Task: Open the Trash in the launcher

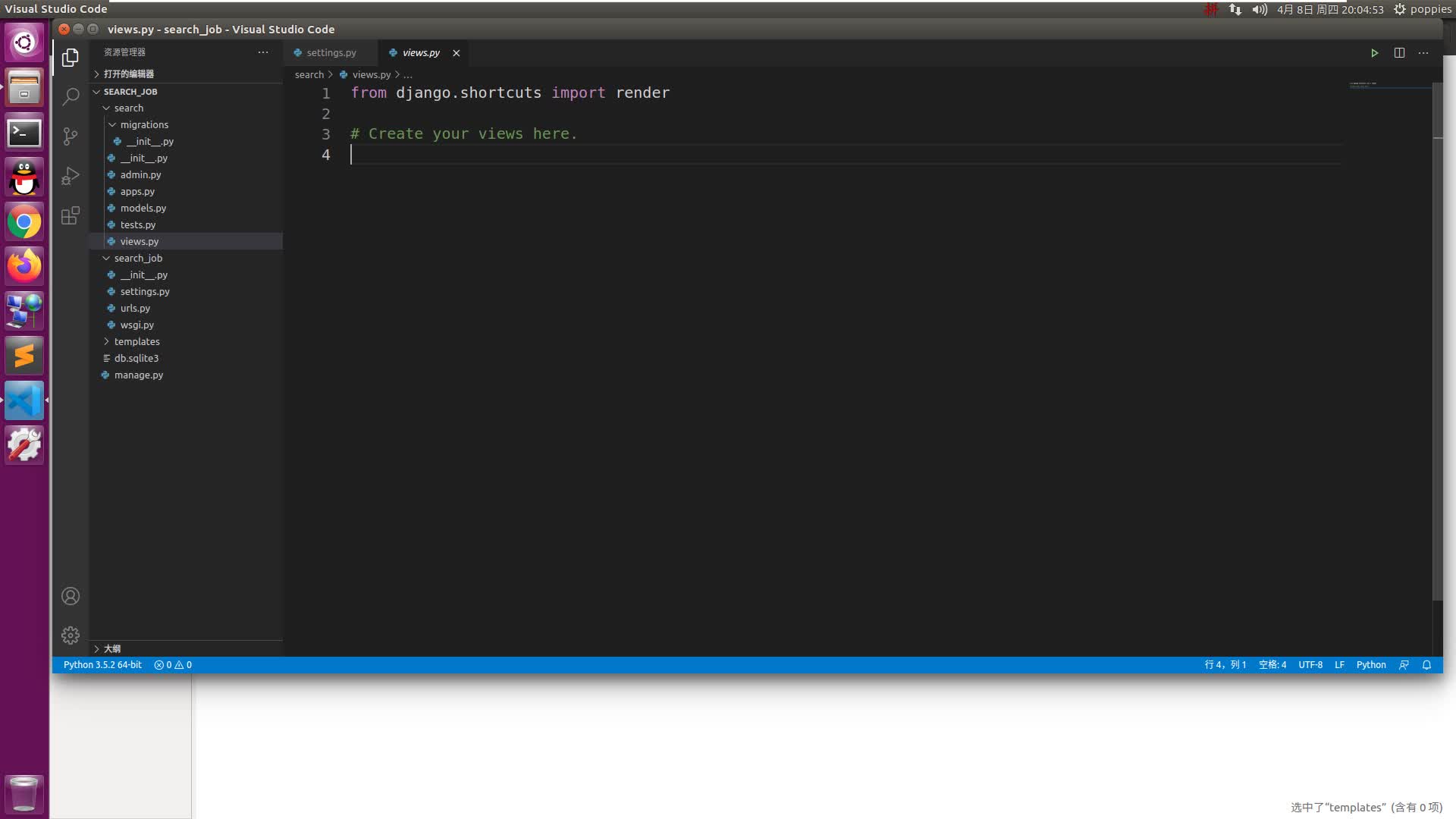Action: pos(24,794)
